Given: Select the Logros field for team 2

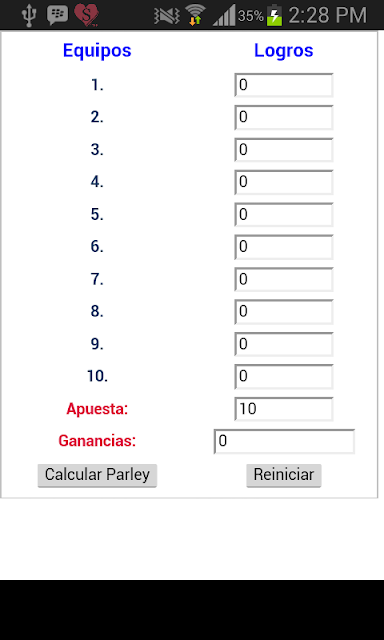Looking at the screenshot, I should pyautogui.click(x=284, y=118).
